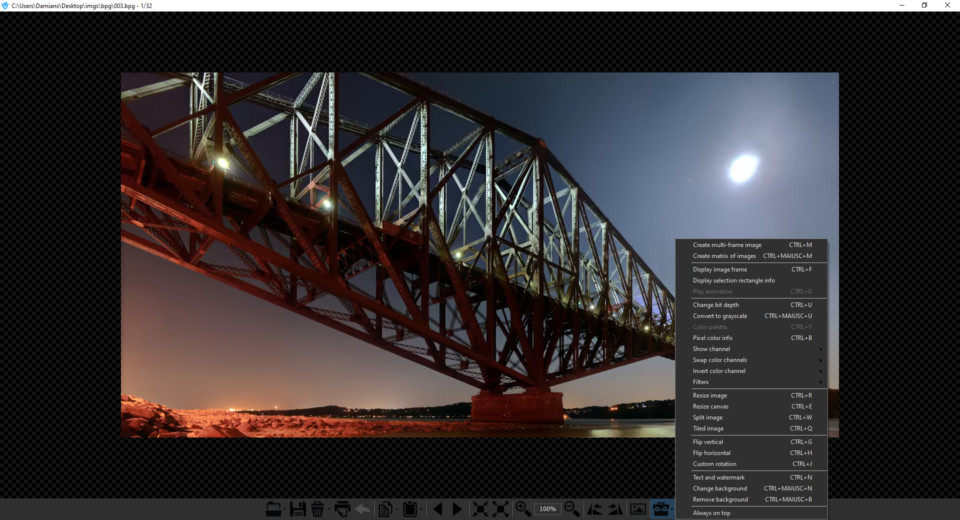Image resolution: width=960 pixels, height=520 pixels.
Task: Expand the Show channel submenu
Action: click(711, 349)
